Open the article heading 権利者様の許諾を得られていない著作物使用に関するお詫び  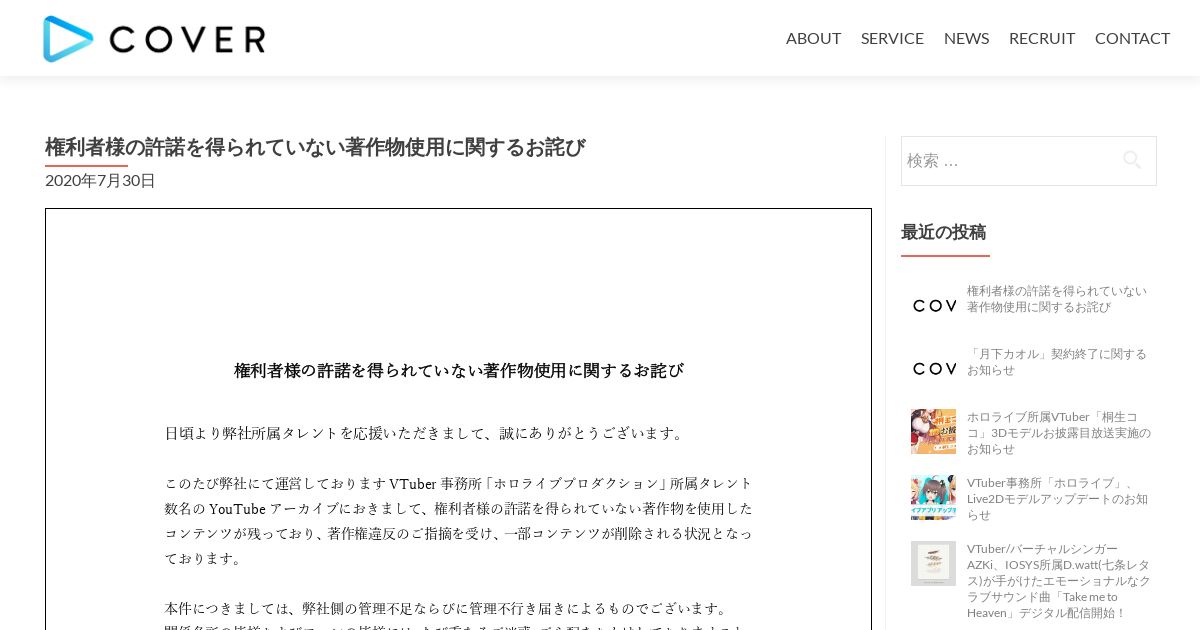tap(315, 147)
